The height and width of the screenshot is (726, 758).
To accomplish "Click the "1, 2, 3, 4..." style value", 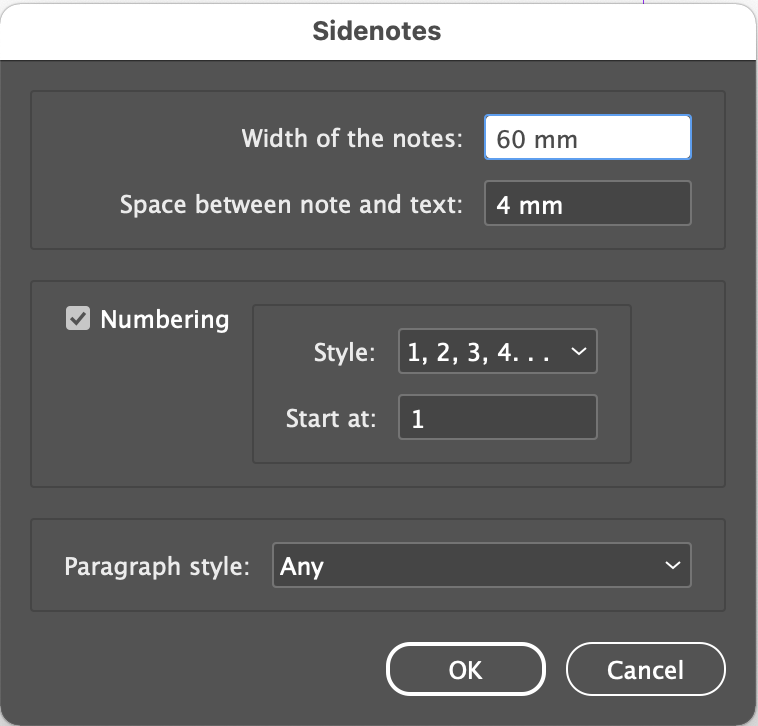I will click(479, 352).
